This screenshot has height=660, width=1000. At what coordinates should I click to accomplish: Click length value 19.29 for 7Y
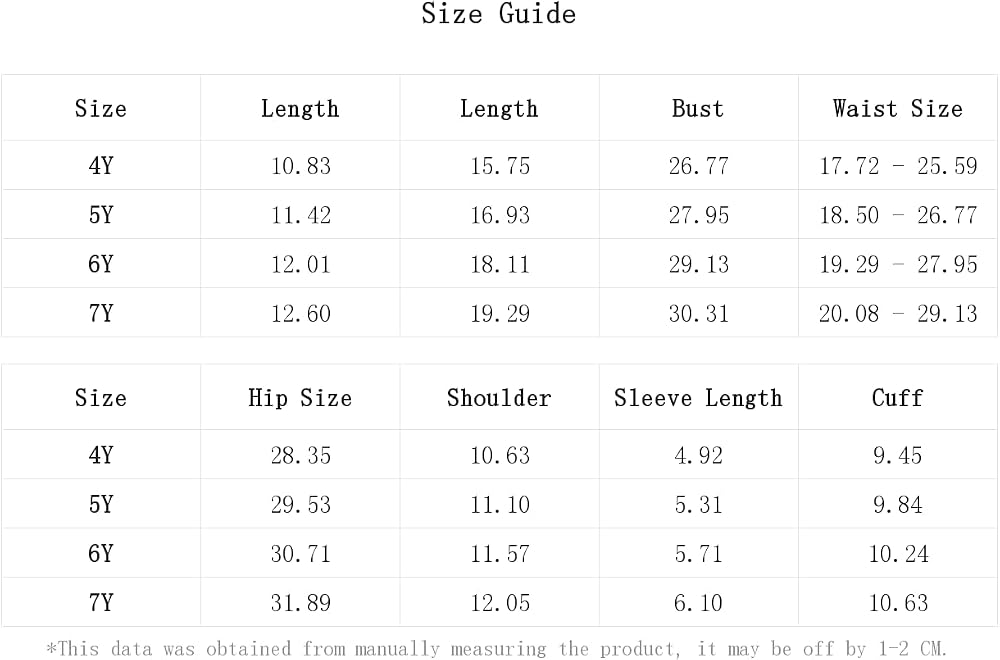tap(499, 313)
